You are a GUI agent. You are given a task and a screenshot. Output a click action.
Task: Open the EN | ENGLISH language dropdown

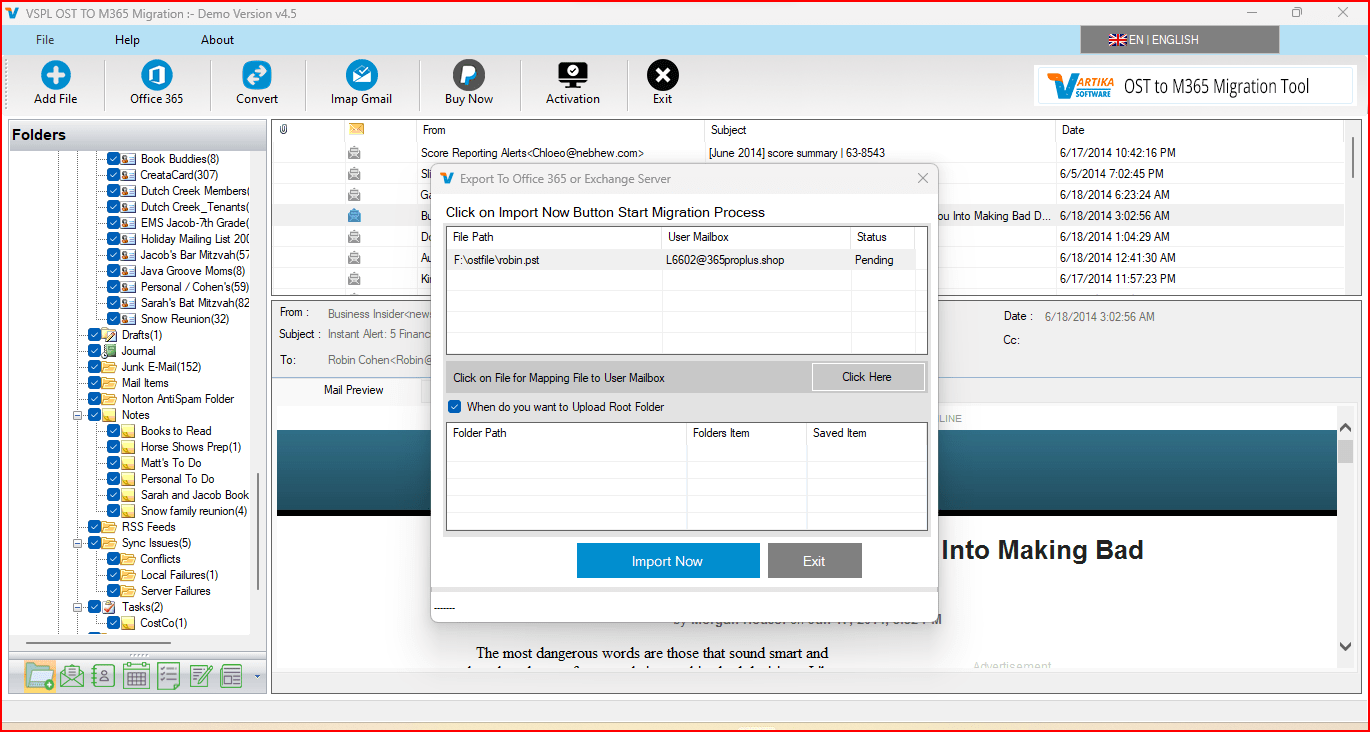tap(1180, 40)
